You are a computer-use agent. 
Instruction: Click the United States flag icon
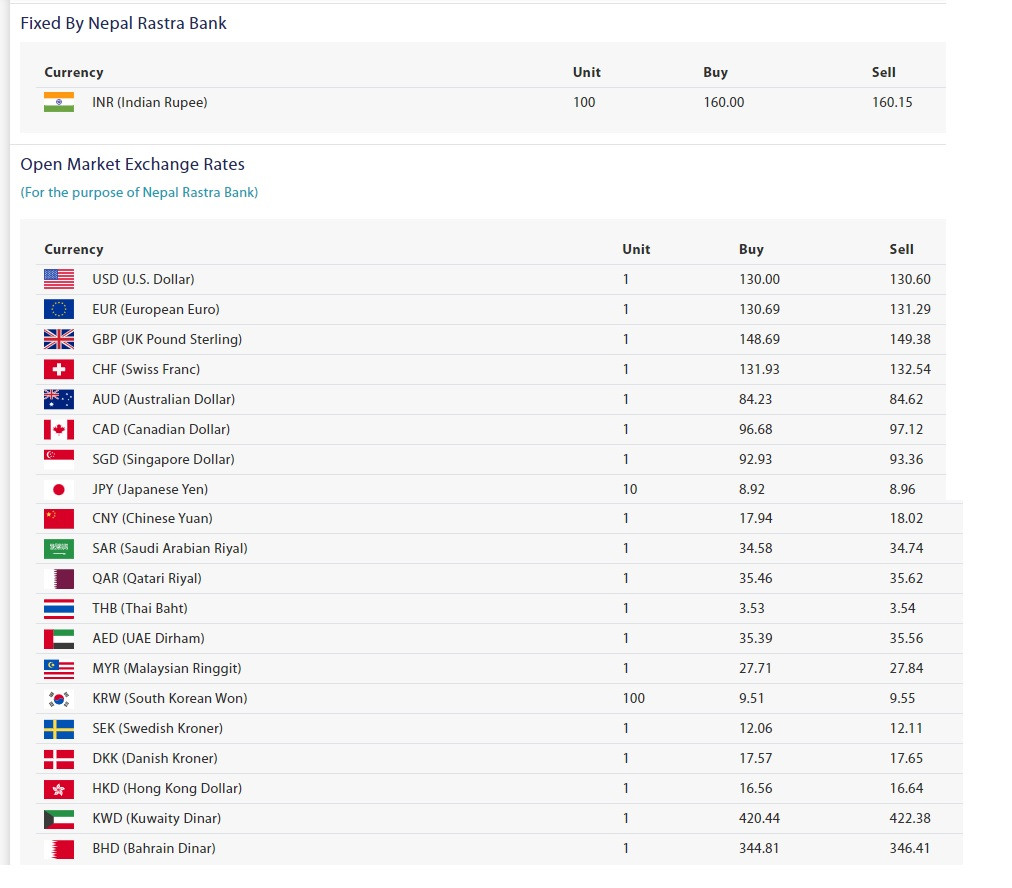[59, 279]
